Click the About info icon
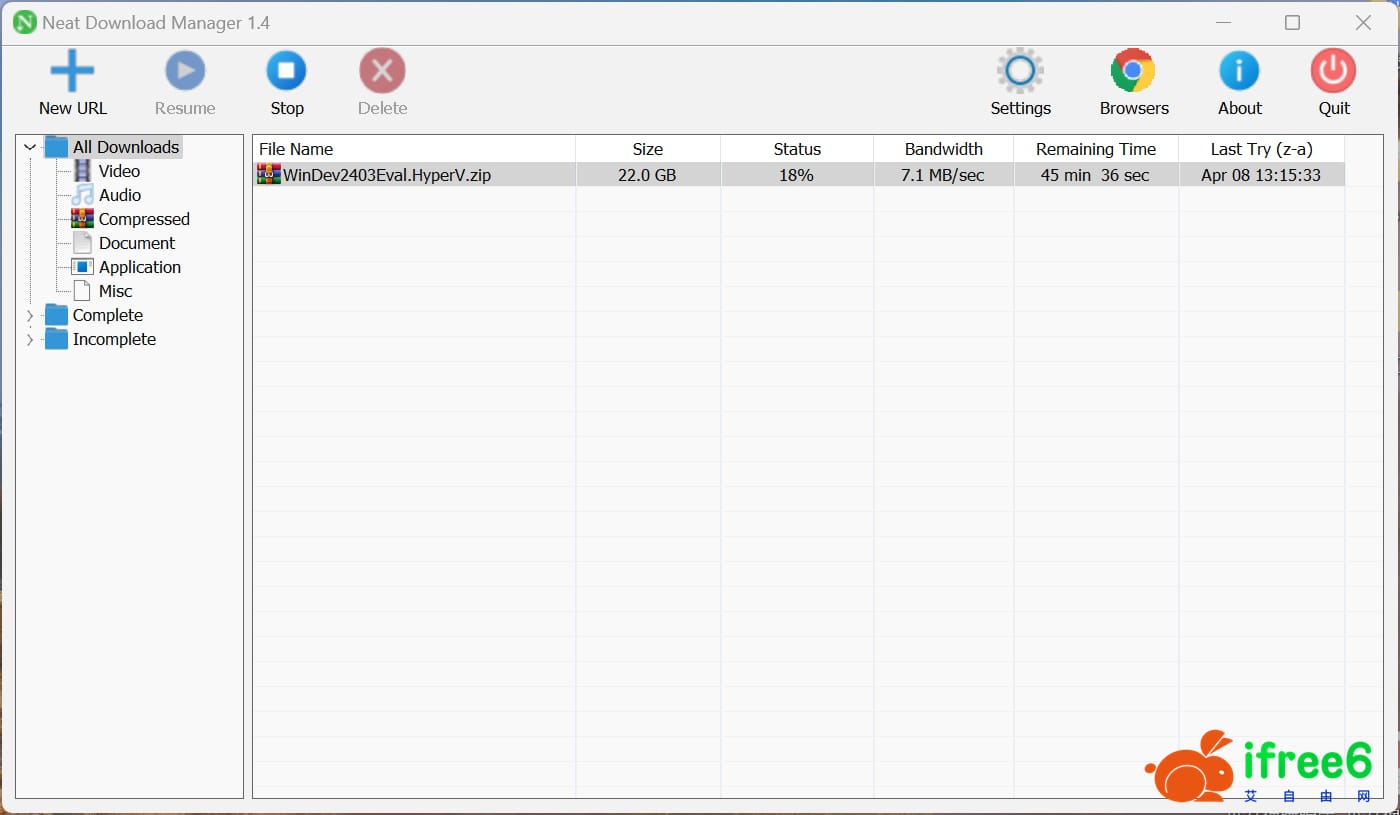The height and width of the screenshot is (815, 1400). (1239, 71)
